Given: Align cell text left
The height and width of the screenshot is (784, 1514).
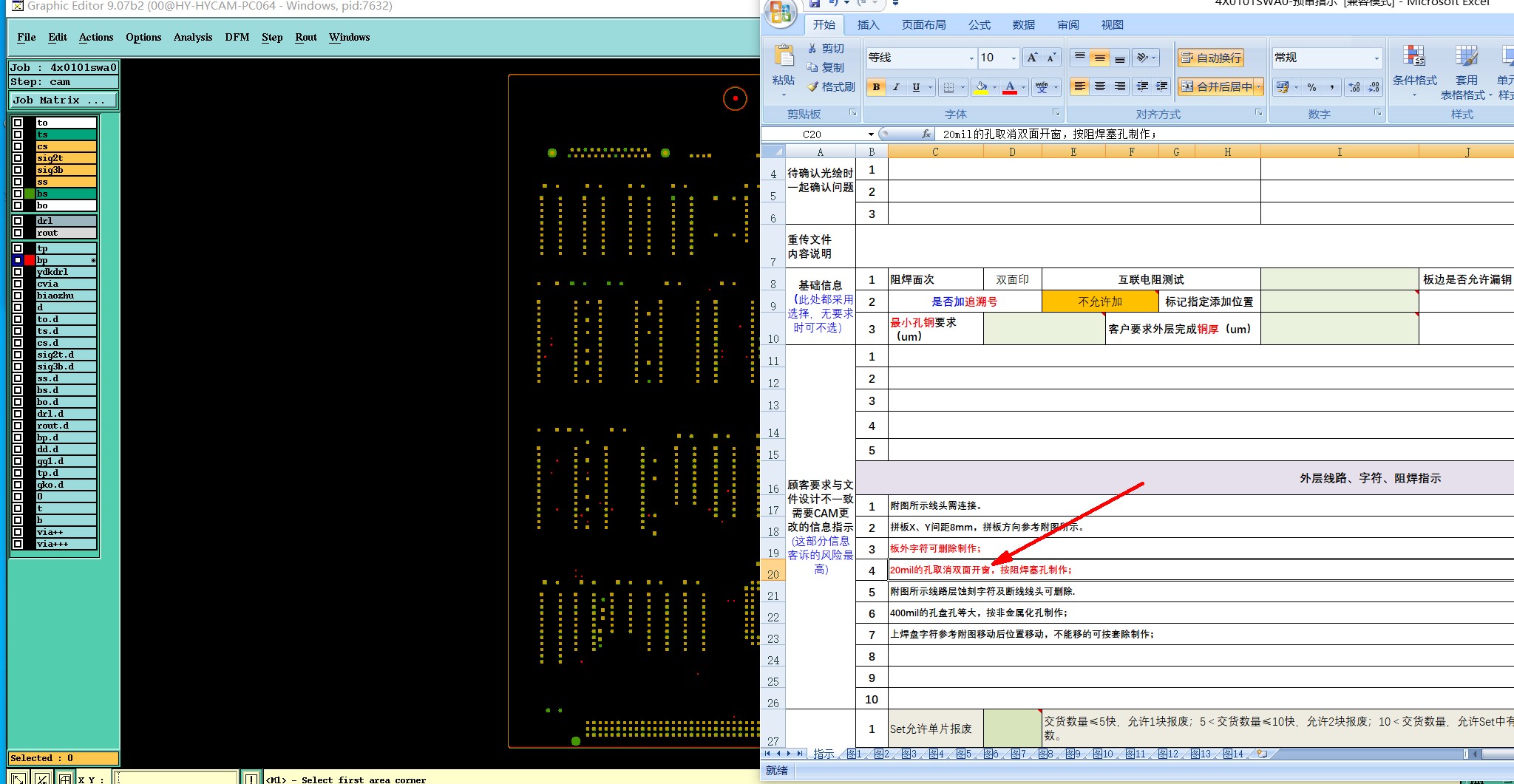Looking at the screenshot, I should click(x=1080, y=87).
